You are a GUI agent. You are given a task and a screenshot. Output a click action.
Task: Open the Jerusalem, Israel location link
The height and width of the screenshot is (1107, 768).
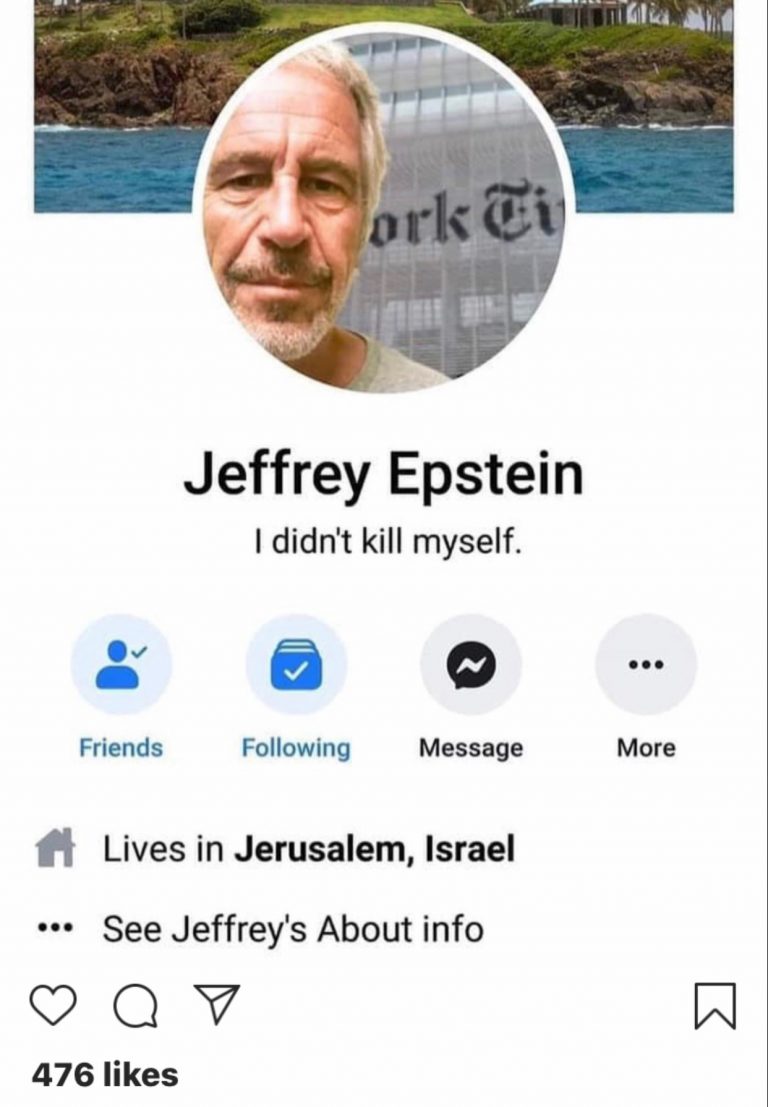click(374, 849)
